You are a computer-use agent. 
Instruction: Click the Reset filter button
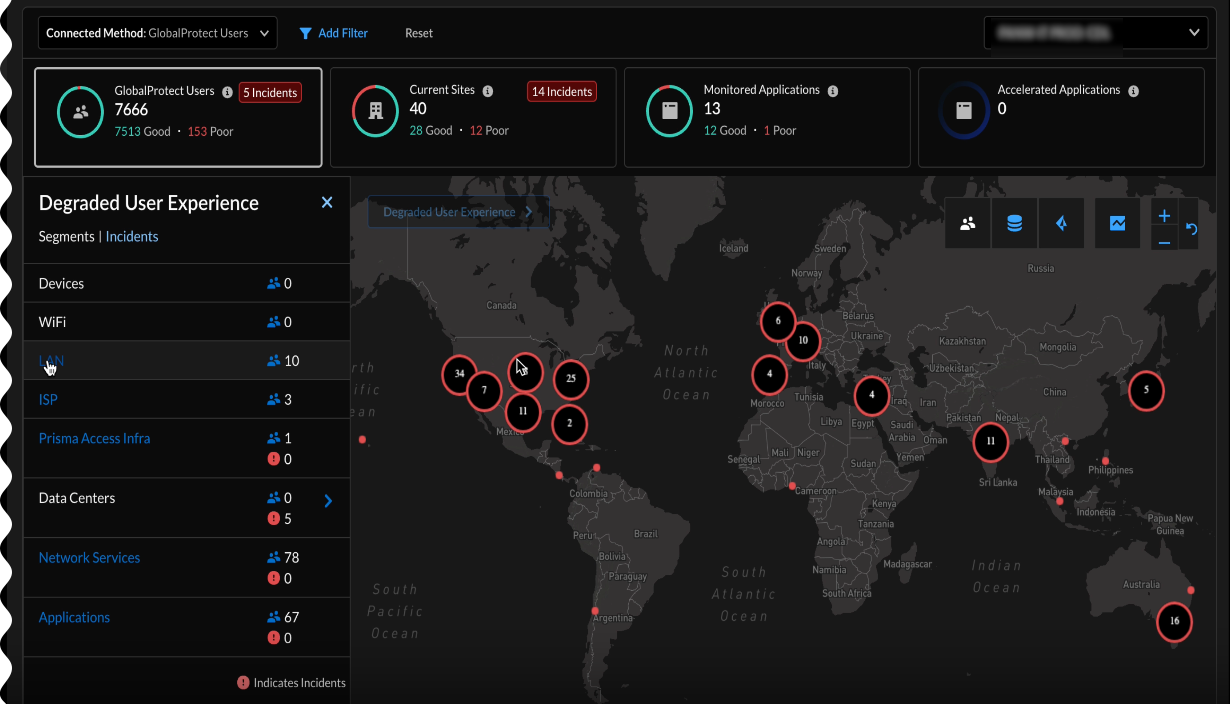[x=419, y=33]
